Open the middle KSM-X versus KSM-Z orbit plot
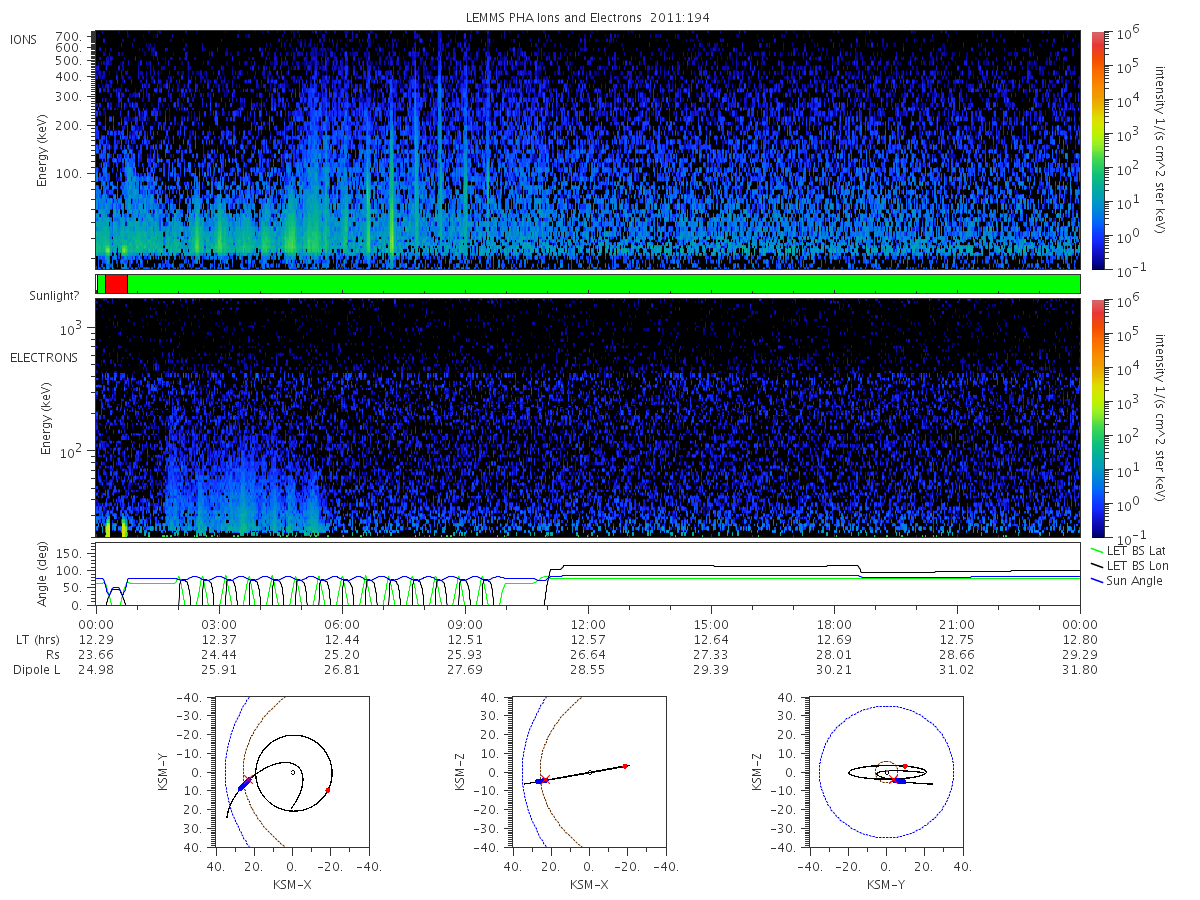Screen dimensions: 1200x900 pos(589,772)
